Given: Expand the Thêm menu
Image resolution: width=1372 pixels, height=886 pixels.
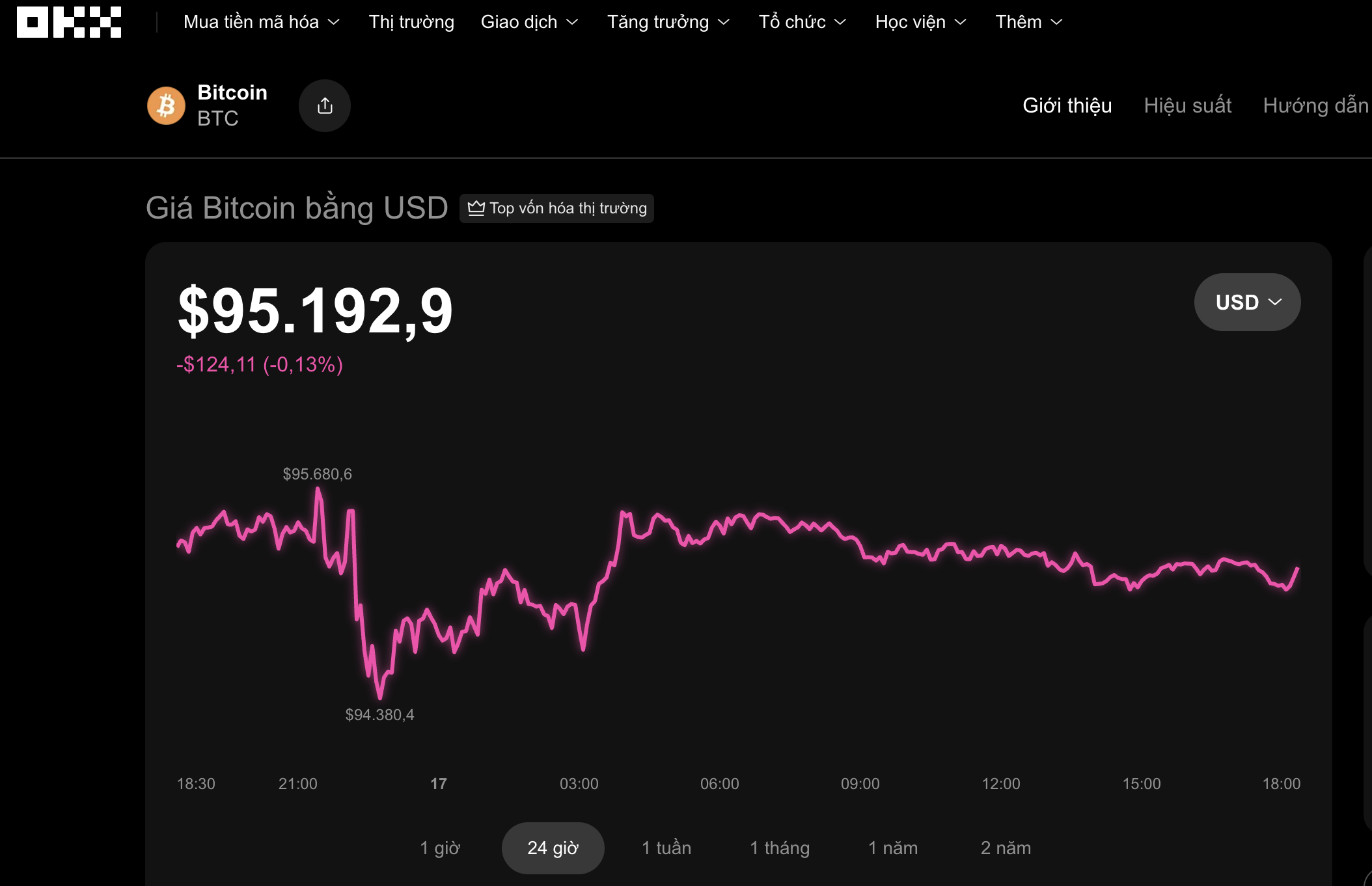Looking at the screenshot, I should click(x=1028, y=22).
